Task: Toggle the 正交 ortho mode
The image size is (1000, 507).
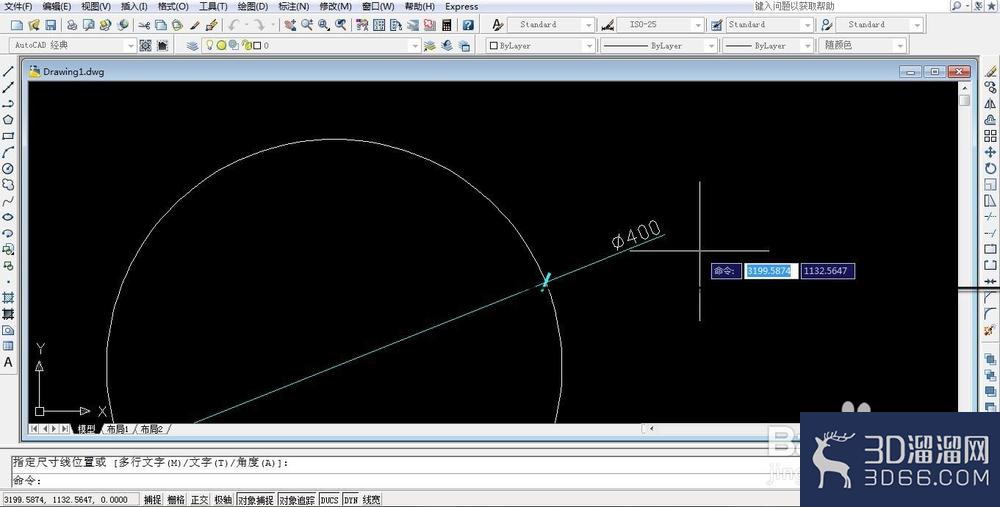Action: tap(200, 500)
